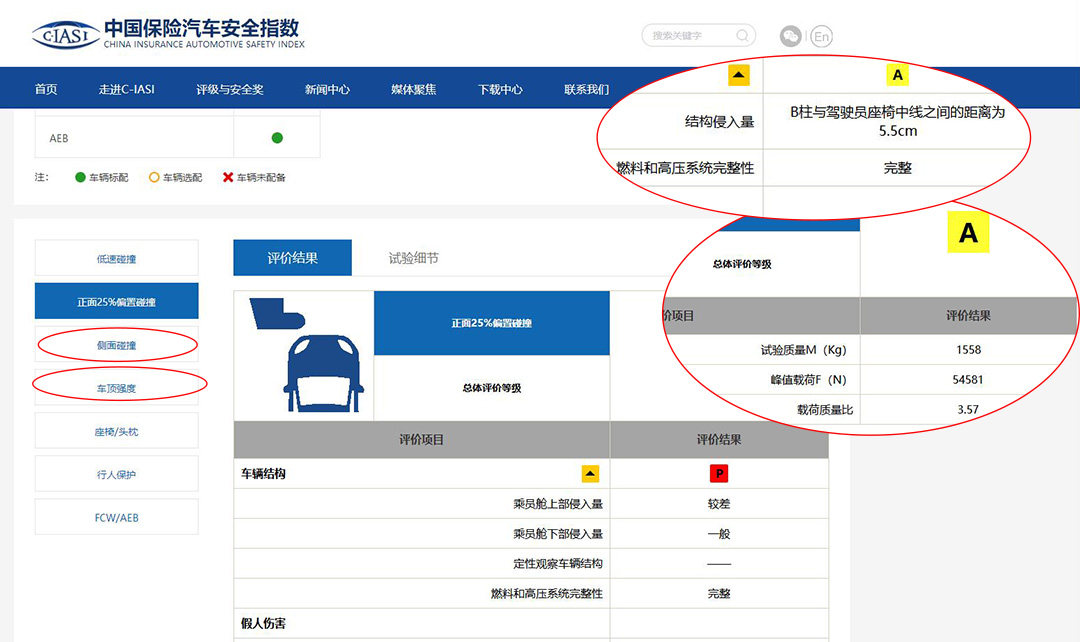The image size is (1080, 642).
Task: Click the search magnifier icon
Action: click(742, 36)
